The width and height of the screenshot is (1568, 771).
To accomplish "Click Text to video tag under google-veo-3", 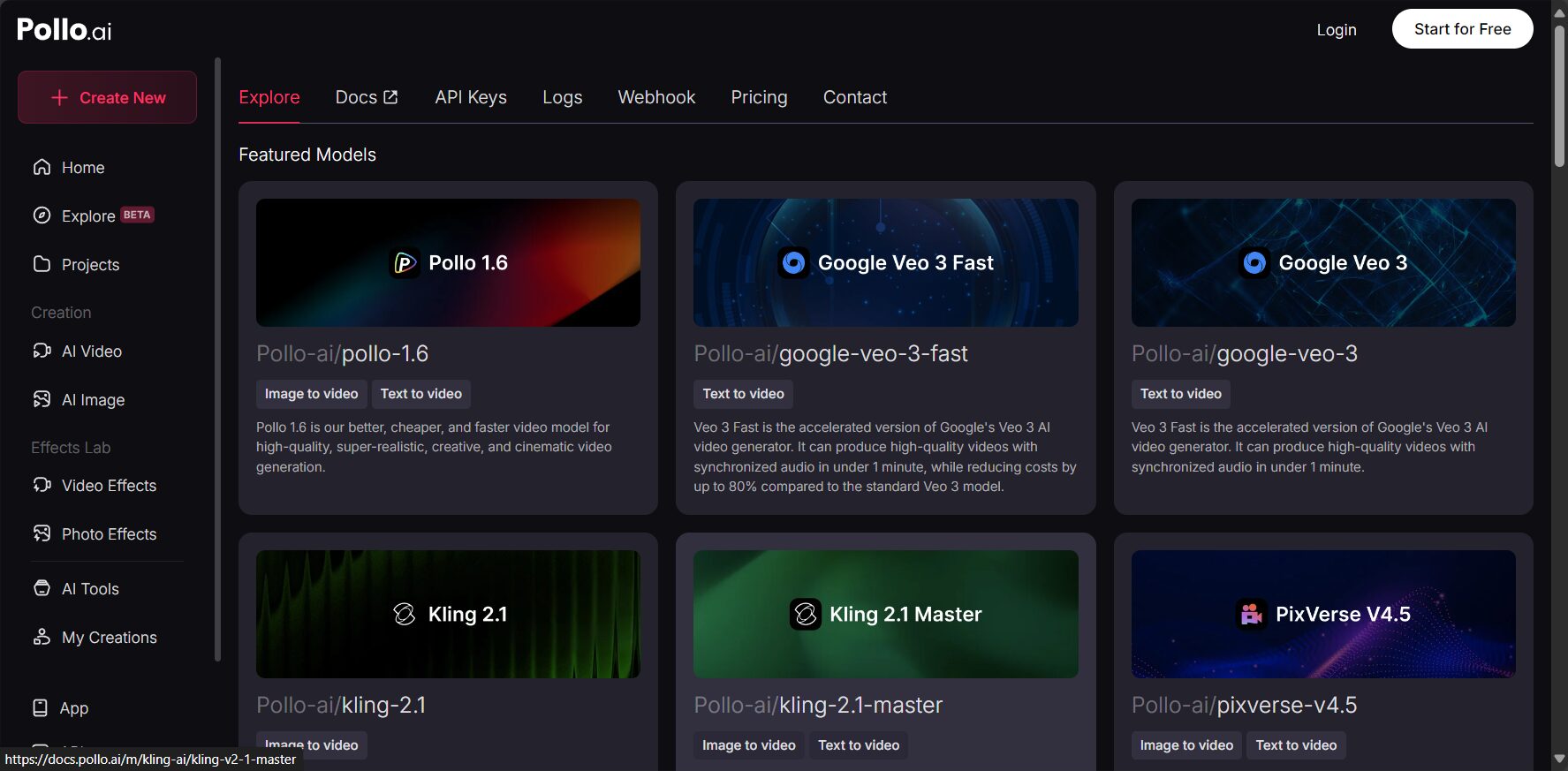I will point(1180,394).
